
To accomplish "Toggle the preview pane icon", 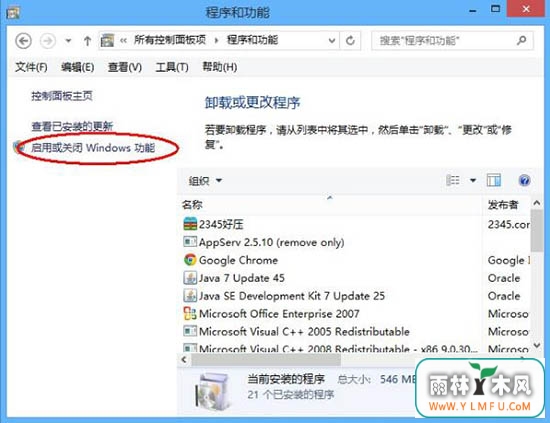I will point(494,180).
